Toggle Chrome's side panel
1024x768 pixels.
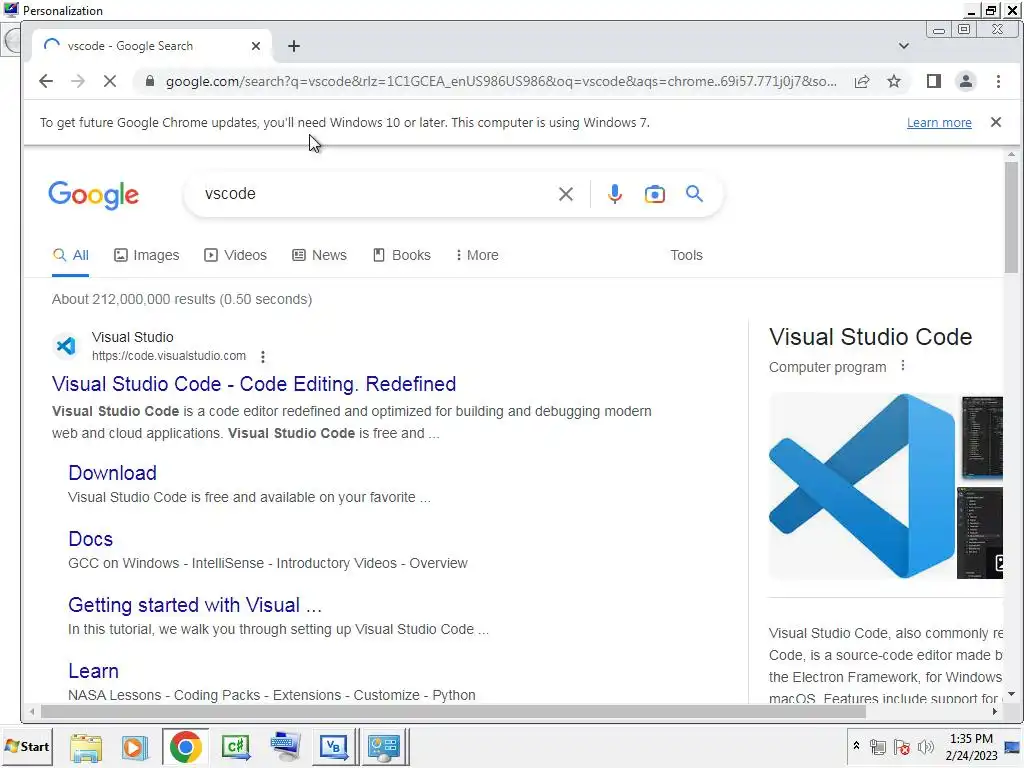934,81
